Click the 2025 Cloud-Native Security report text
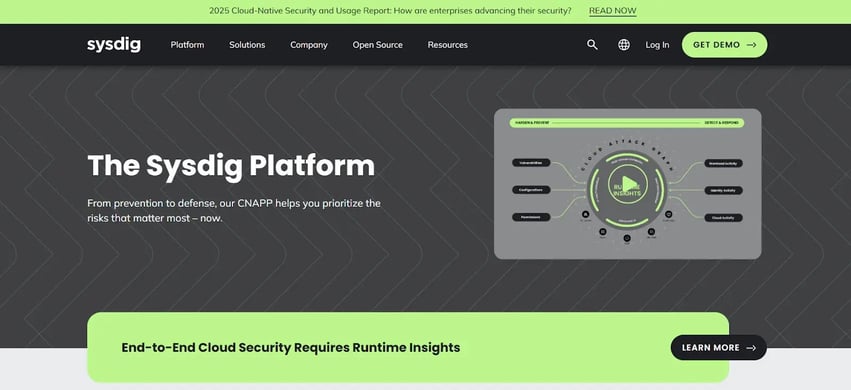Image resolution: width=851 pixels, height=390 pixels. (390, 11)
